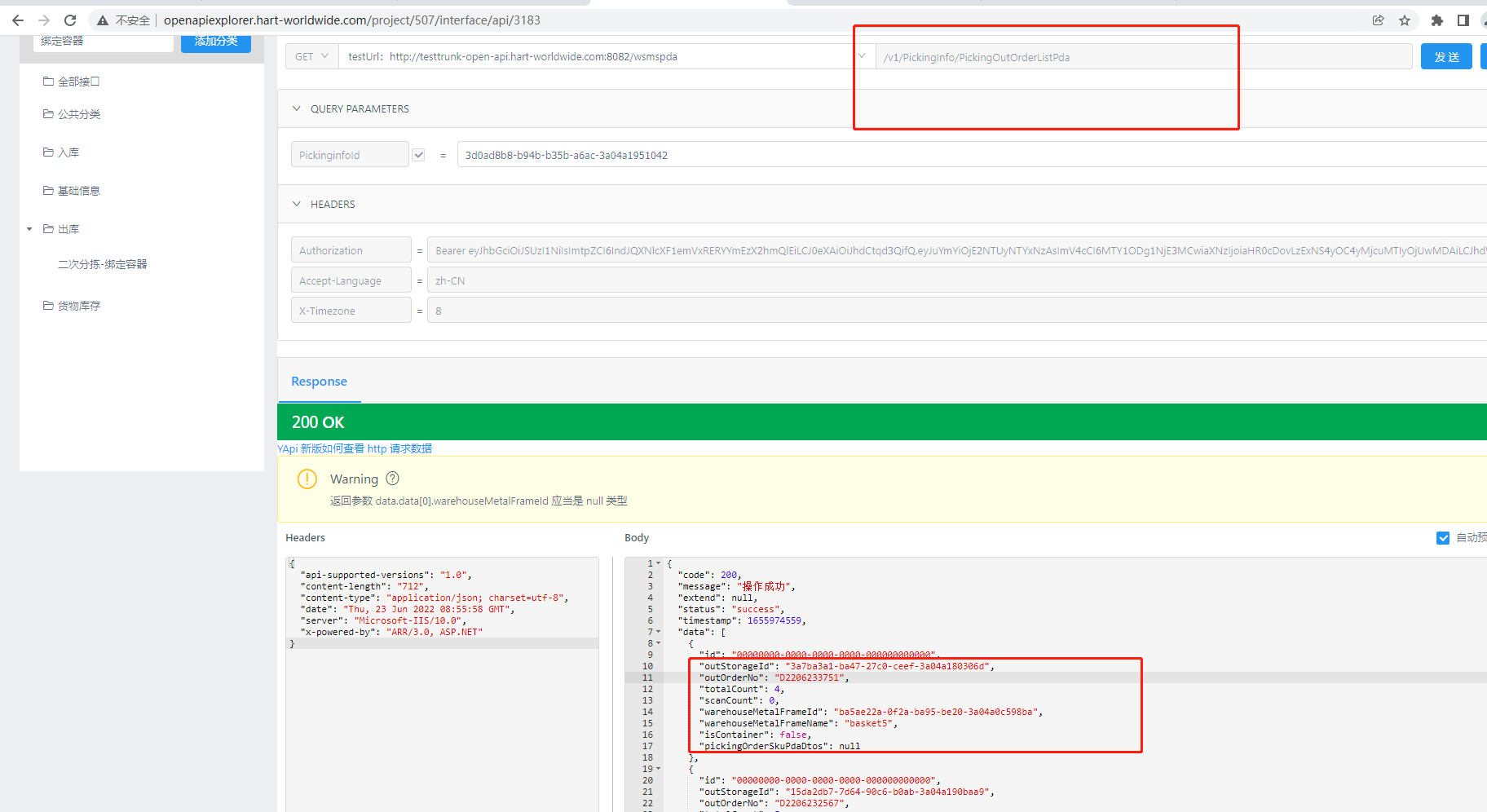The width and height of the screenshot is (1487, 812).
Task: Switch to the Response tab
Action: tap(319, 382)
